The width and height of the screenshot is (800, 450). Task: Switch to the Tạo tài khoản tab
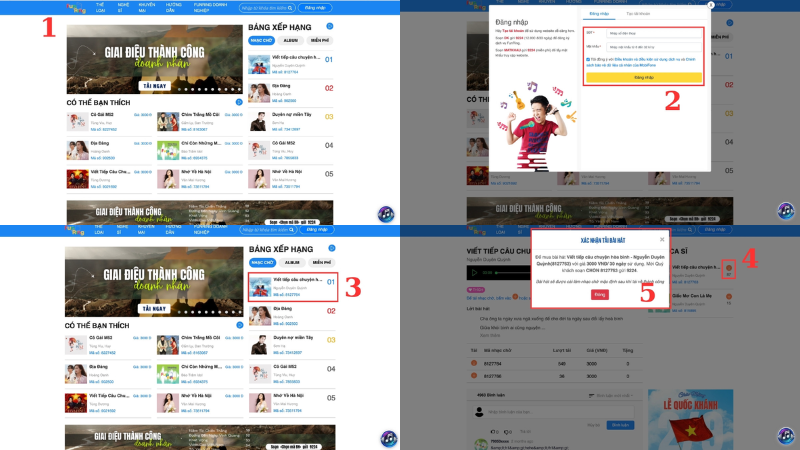click(x=638, y=14)
